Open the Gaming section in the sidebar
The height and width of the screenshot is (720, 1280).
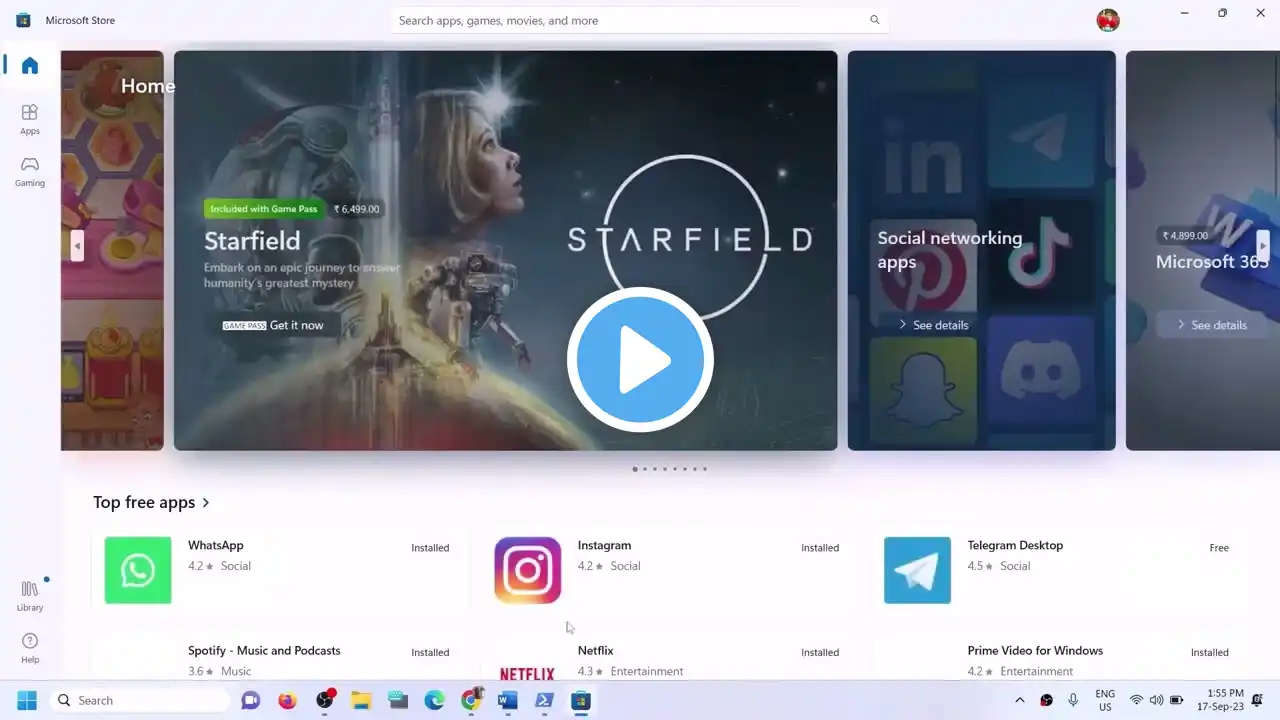pyautogui.click(x=30, y=171)
